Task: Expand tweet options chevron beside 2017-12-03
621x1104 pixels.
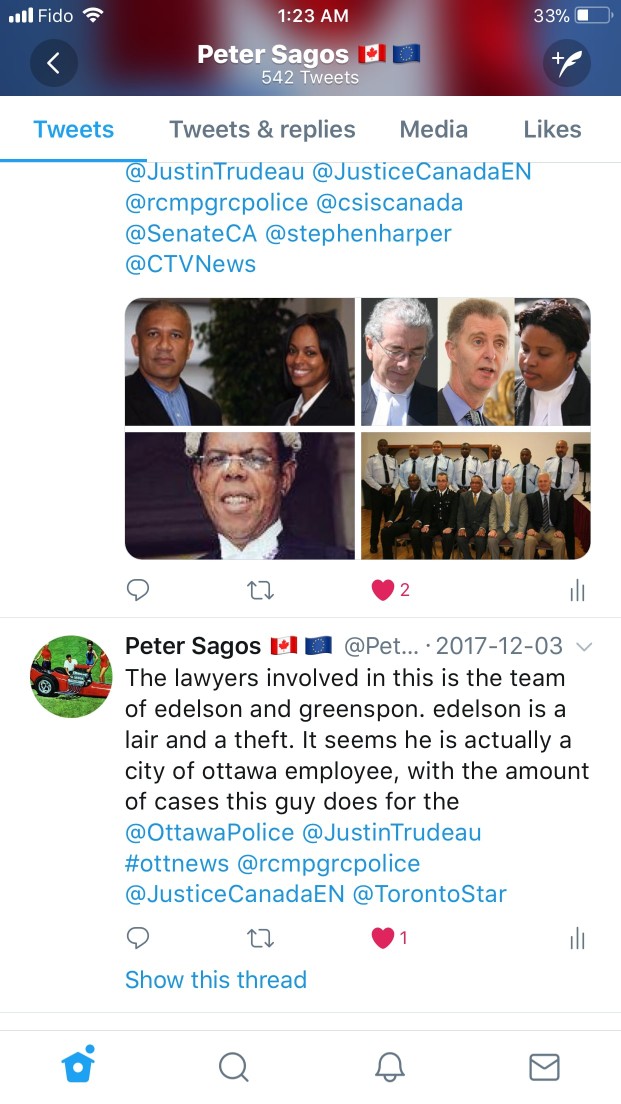Action: 583,646
